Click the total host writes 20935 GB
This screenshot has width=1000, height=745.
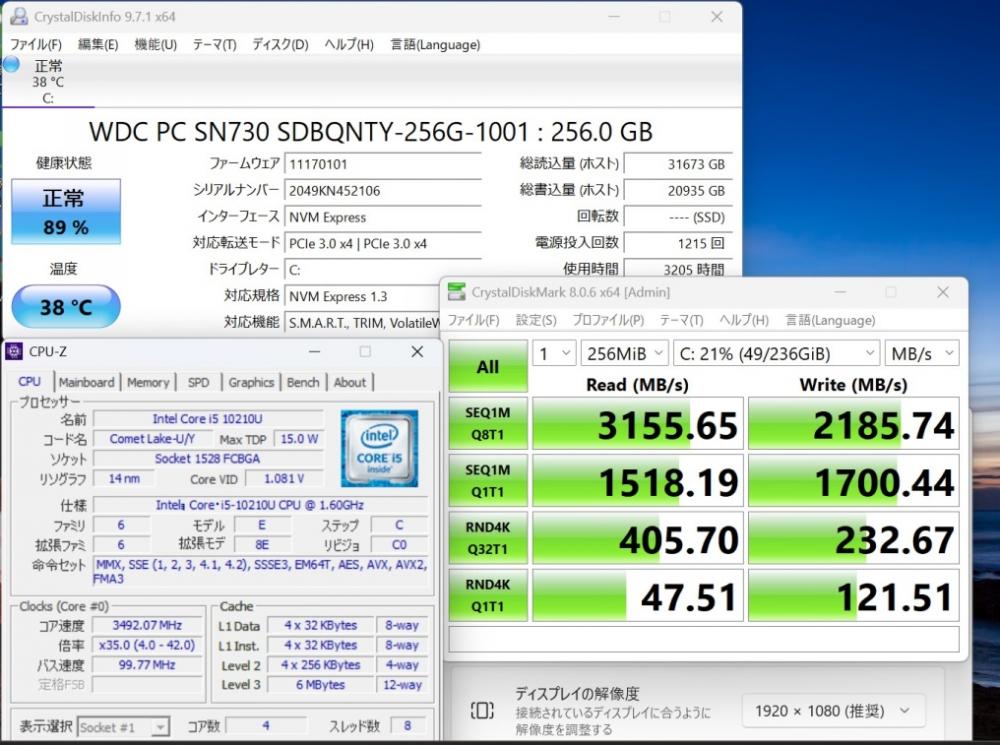[678, 191]
